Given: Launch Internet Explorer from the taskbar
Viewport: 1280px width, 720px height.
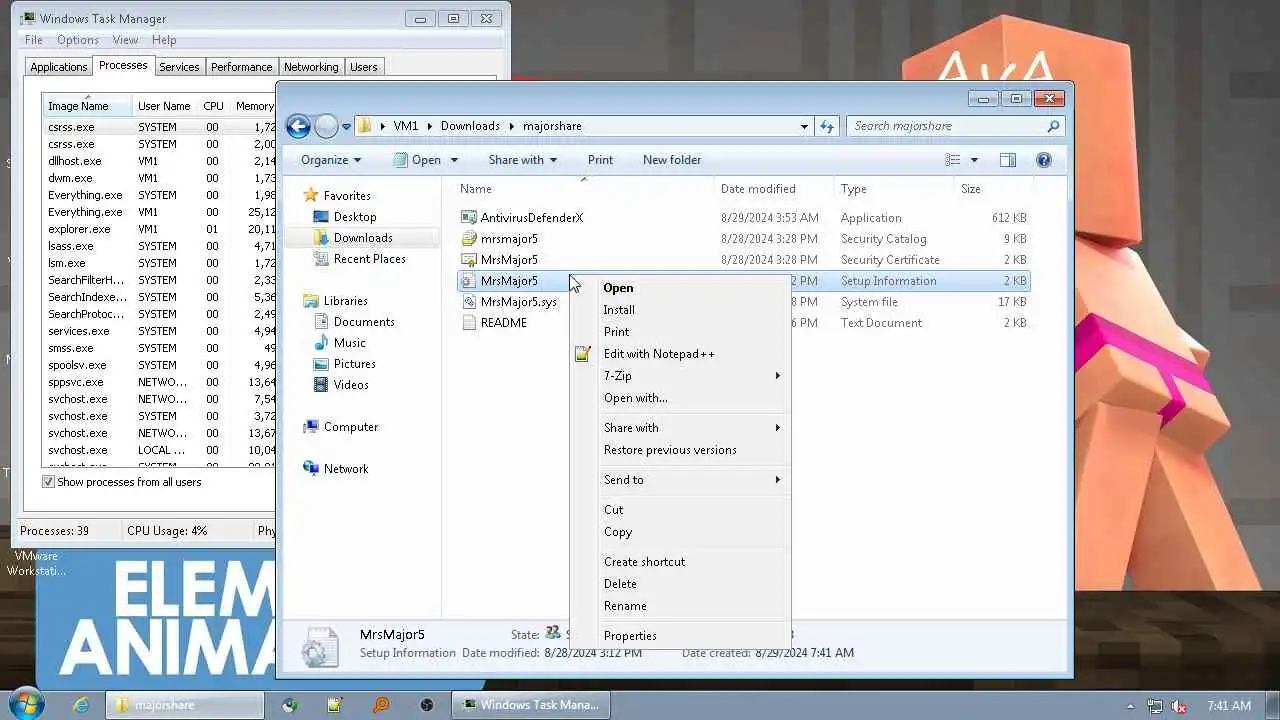Looking at the screenshot, I should pos(81,705).
